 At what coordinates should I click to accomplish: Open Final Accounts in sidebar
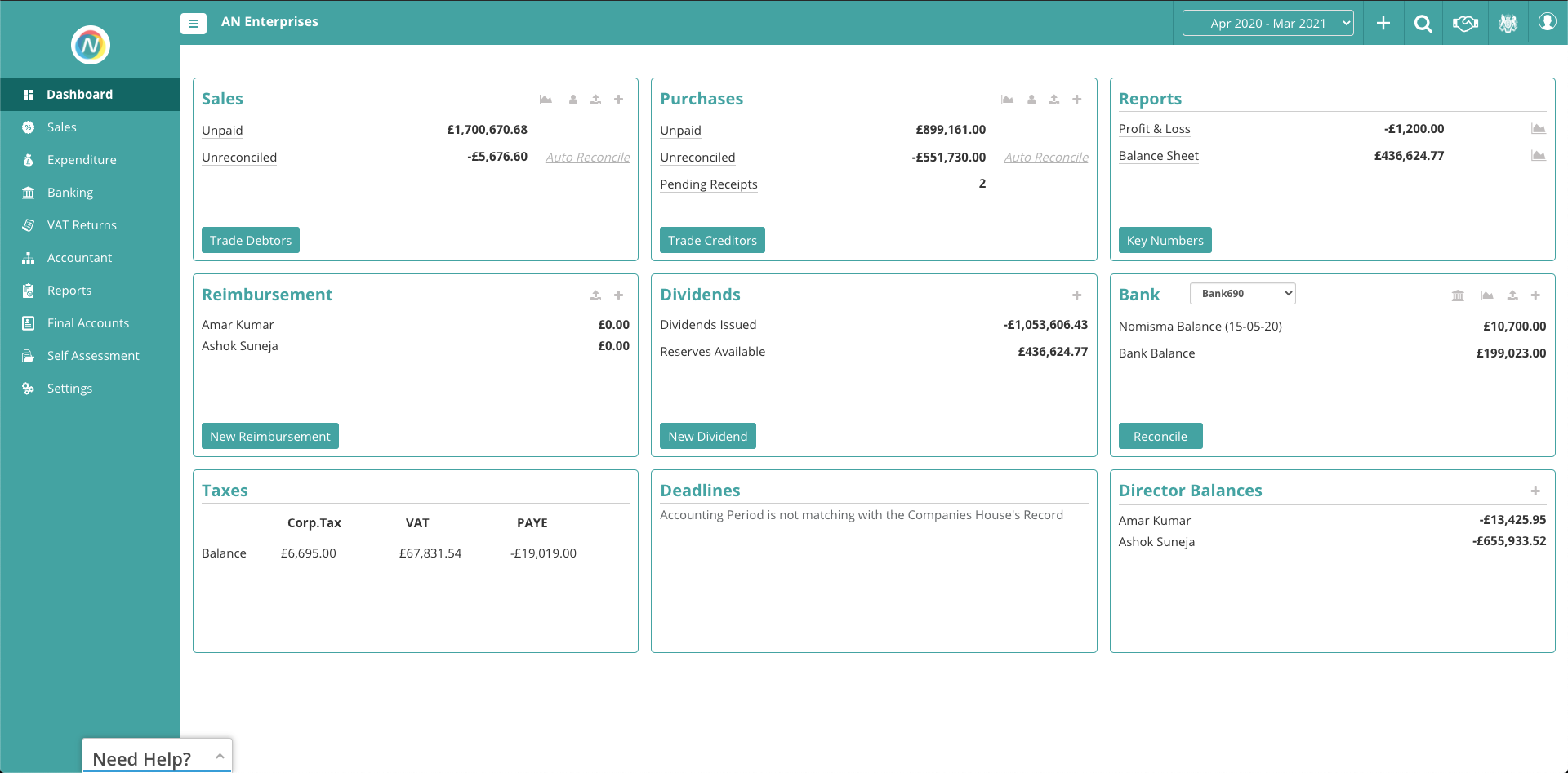[x=90, y=323]
